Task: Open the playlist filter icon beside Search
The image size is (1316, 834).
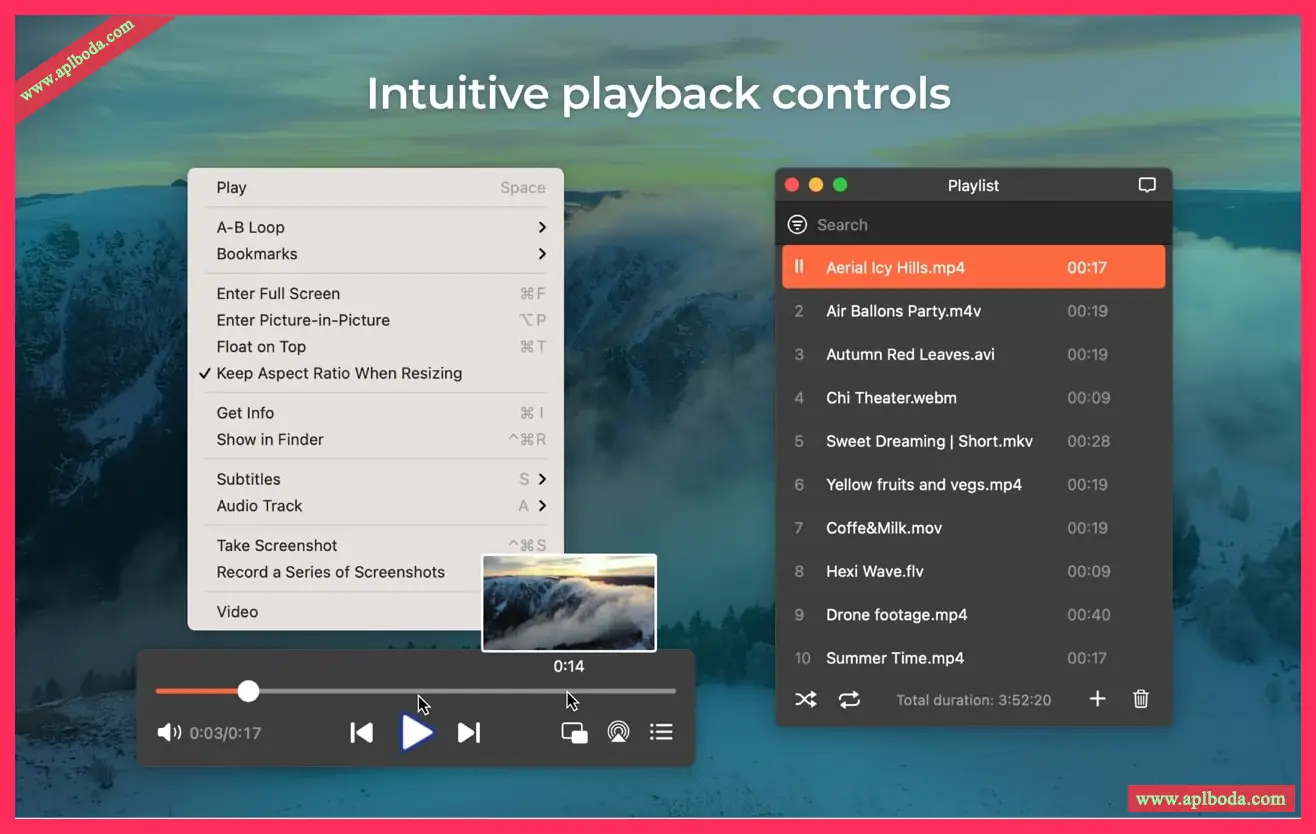Action: pos(797,225)
